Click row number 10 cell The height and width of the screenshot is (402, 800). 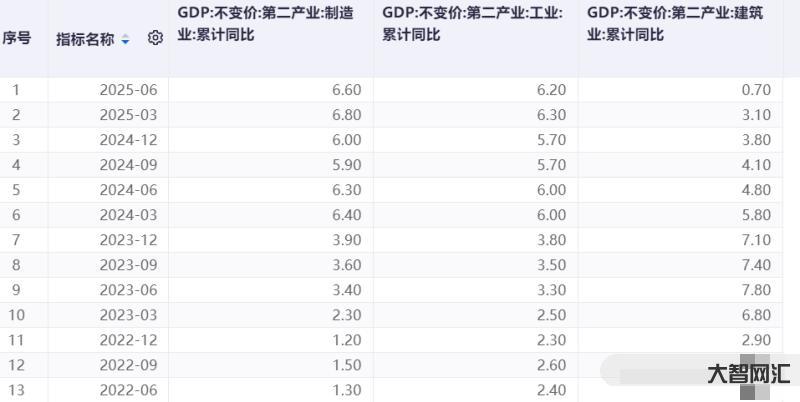coord(16,315)
